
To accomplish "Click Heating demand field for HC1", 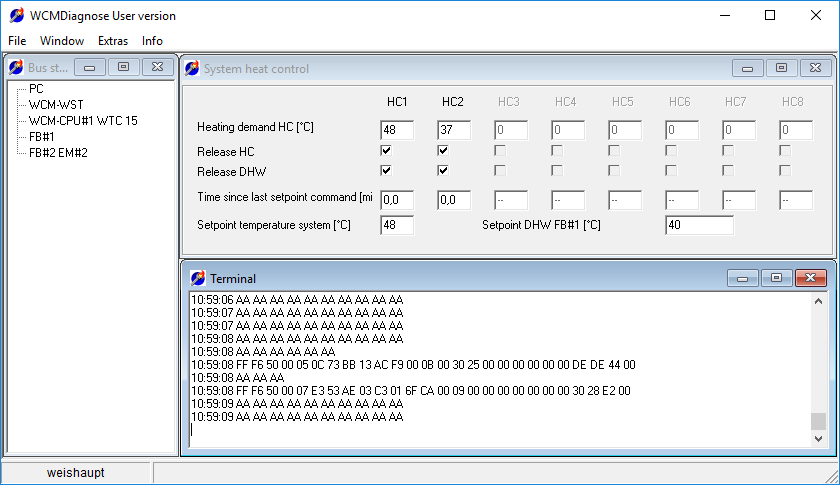I will pyautogui.click(x=397, y=130).
